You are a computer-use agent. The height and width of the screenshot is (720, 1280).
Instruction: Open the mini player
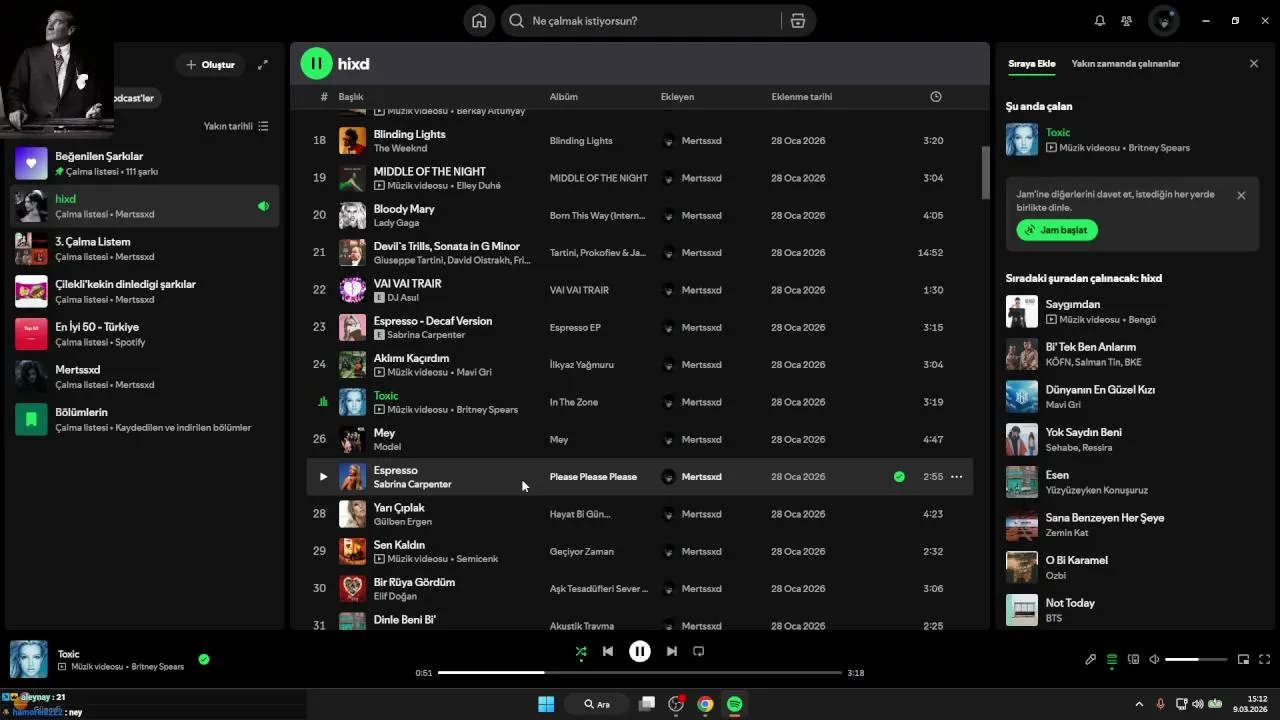(x=1244, y=659)
